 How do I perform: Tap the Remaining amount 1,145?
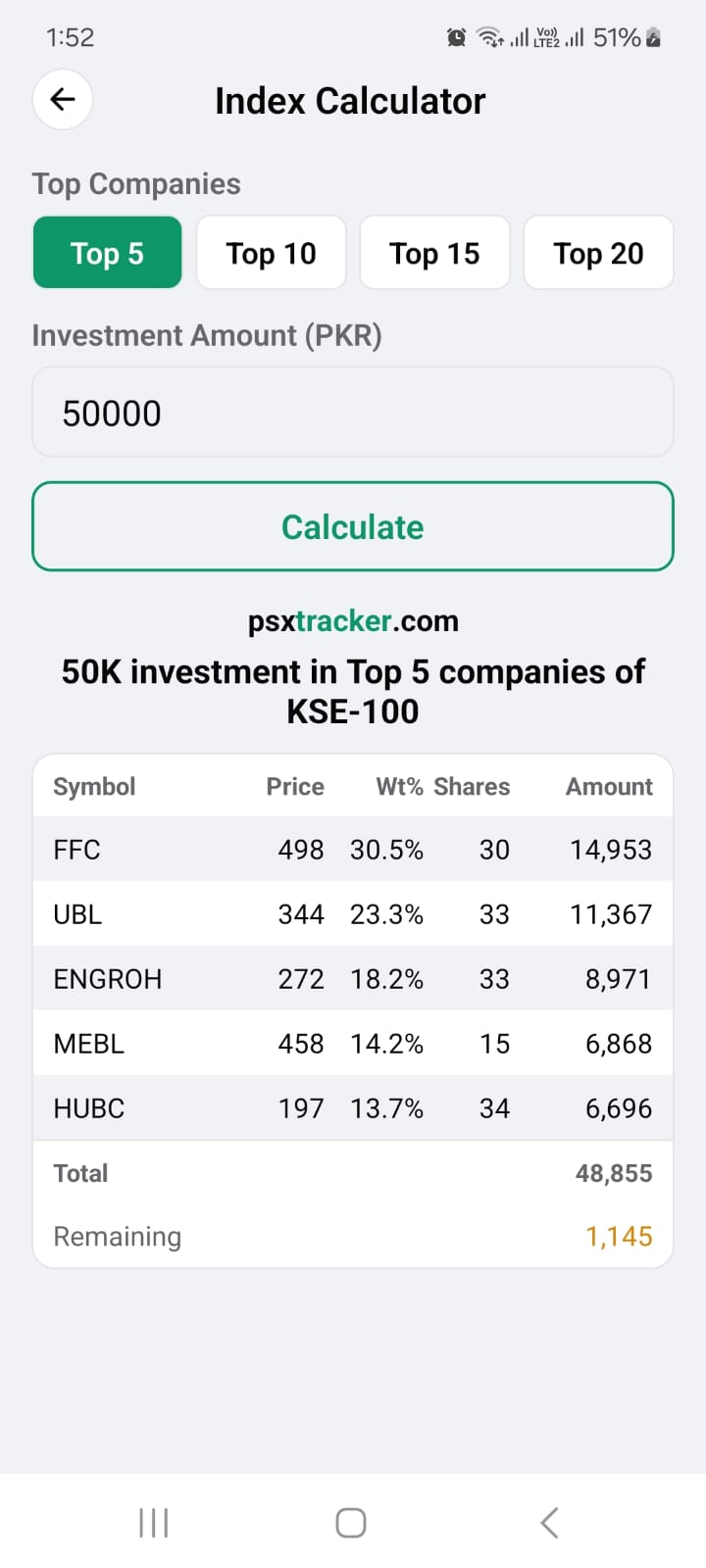coord(619,1237)
